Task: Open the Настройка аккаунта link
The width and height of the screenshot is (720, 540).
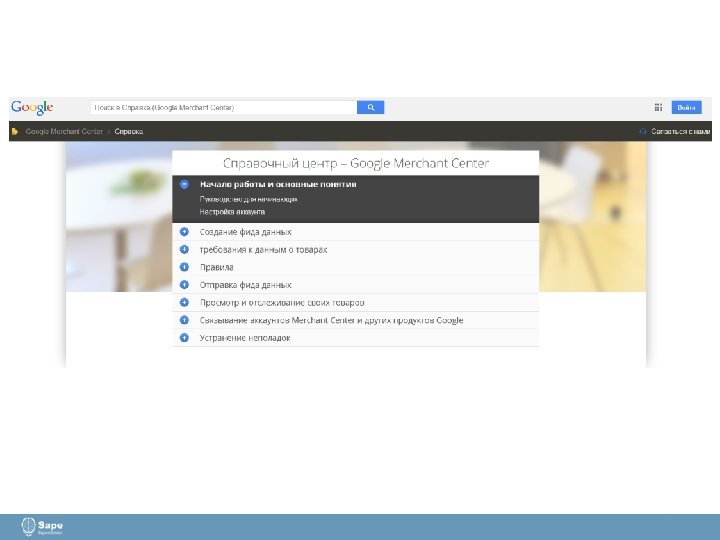Action: (232, 212)
